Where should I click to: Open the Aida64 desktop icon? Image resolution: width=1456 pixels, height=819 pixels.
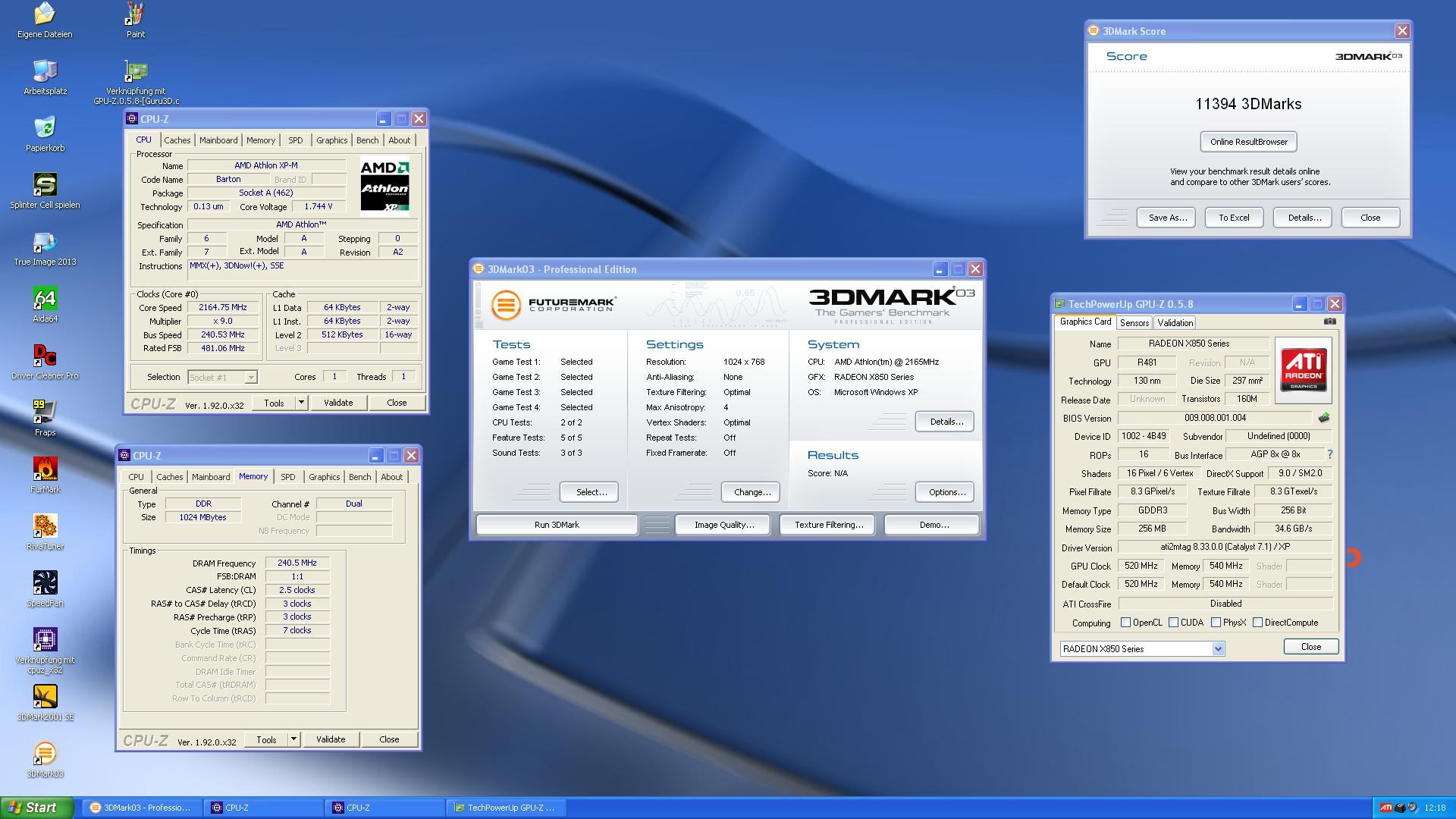45,300
